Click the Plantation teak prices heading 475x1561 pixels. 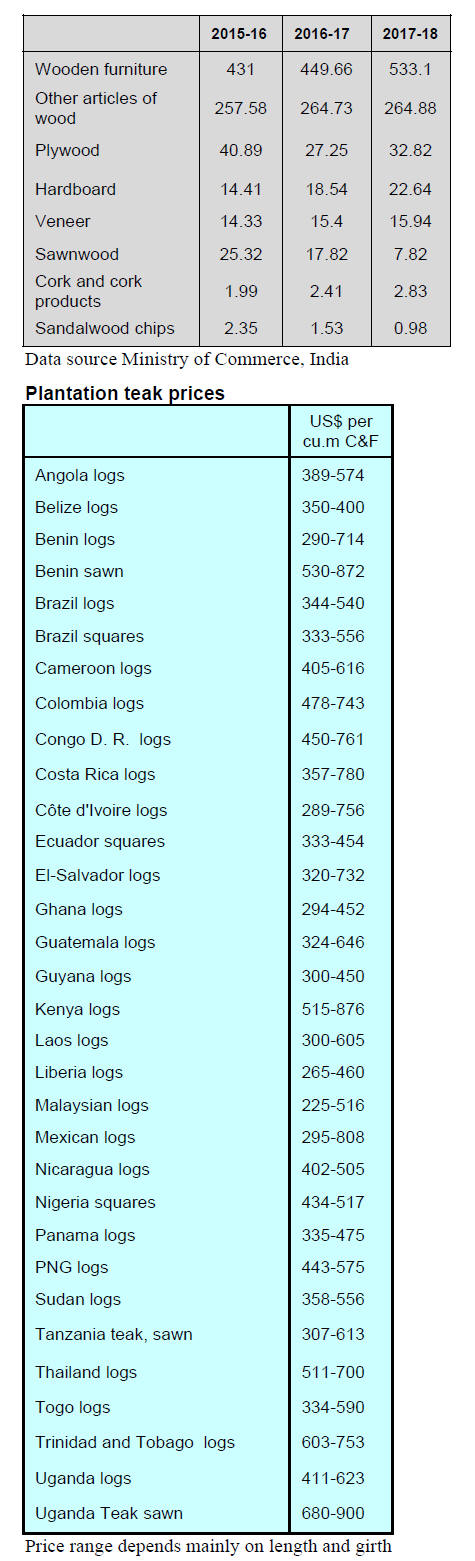pos(125,394)
